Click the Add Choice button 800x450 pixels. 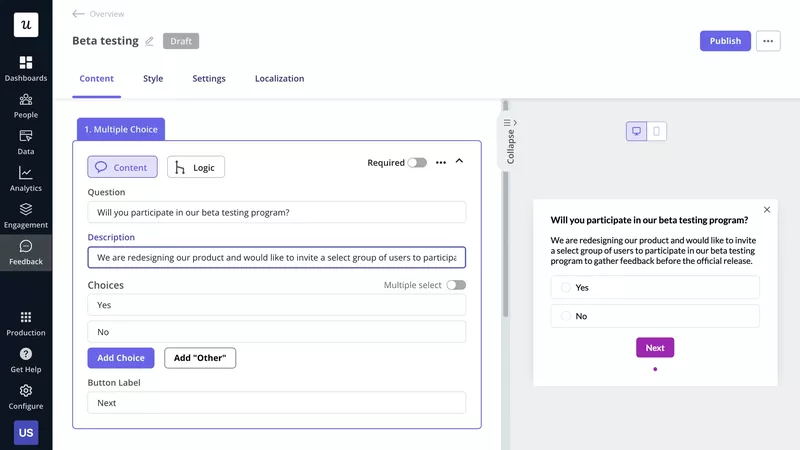tap(121, 358)
